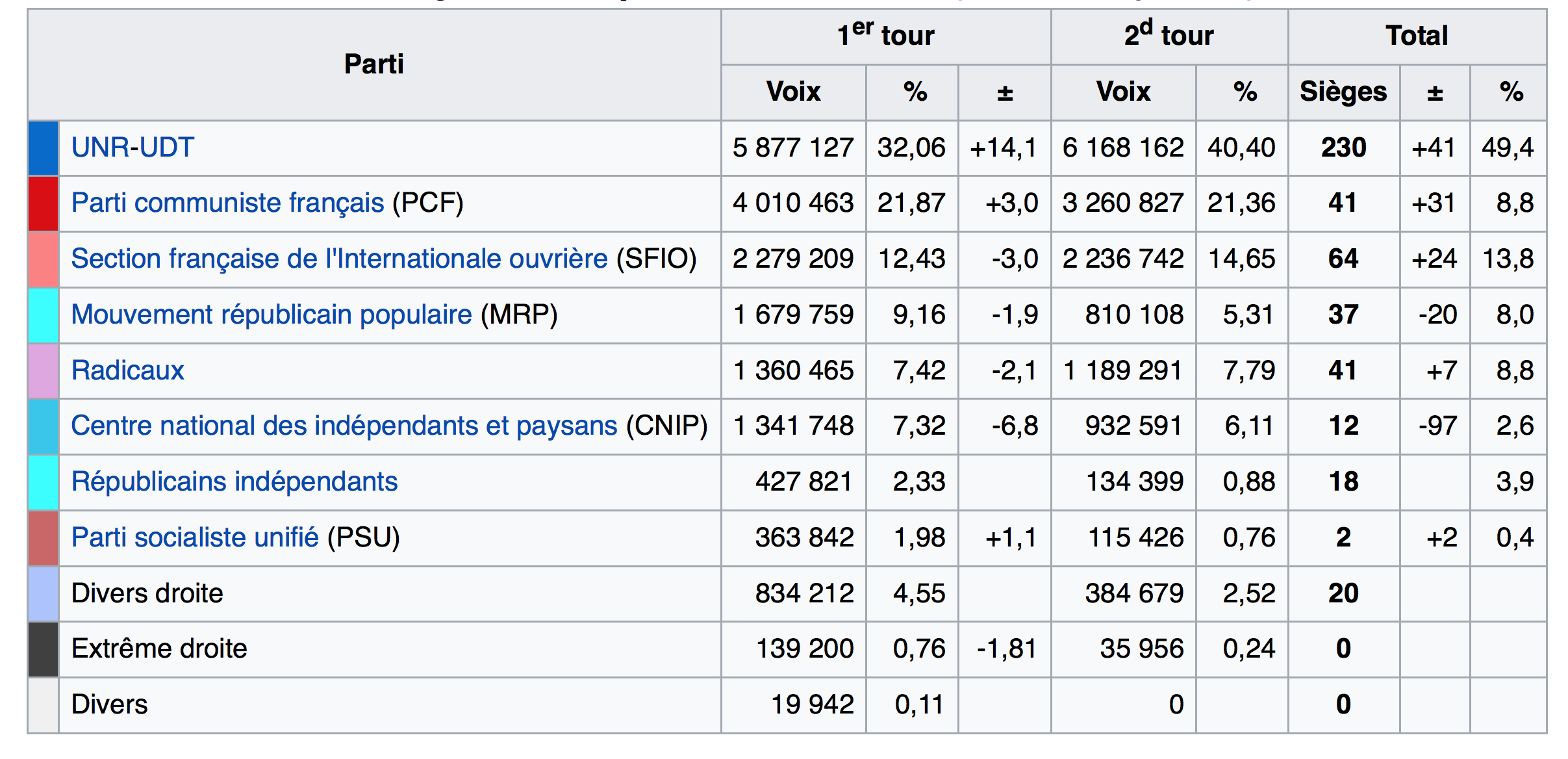Open Section française de l'Internationale ouvrière link
Image resolution: width=1568 pixels, height=759 pixels.
pos(339,259)
